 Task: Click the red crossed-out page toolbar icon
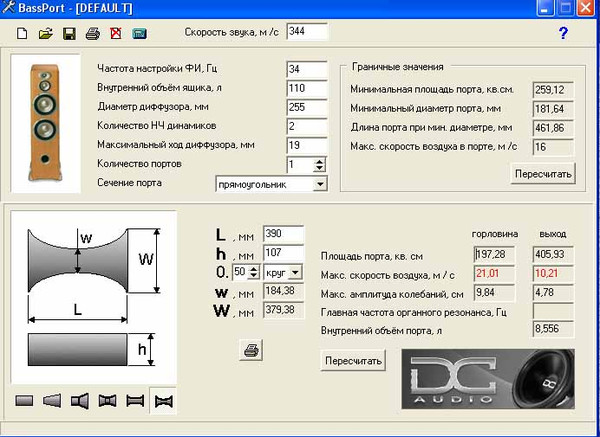pyautogui.click(x=116, y=33)
